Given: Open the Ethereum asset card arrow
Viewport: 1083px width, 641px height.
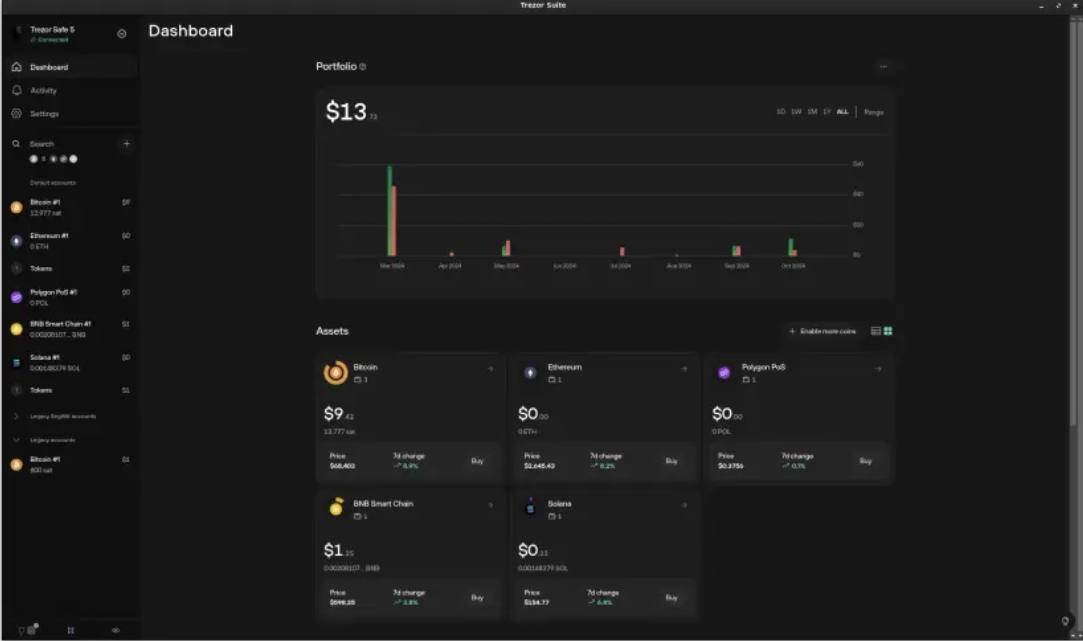Looking at the screenshot, I should pyautogui.click(x=684, y=369).
